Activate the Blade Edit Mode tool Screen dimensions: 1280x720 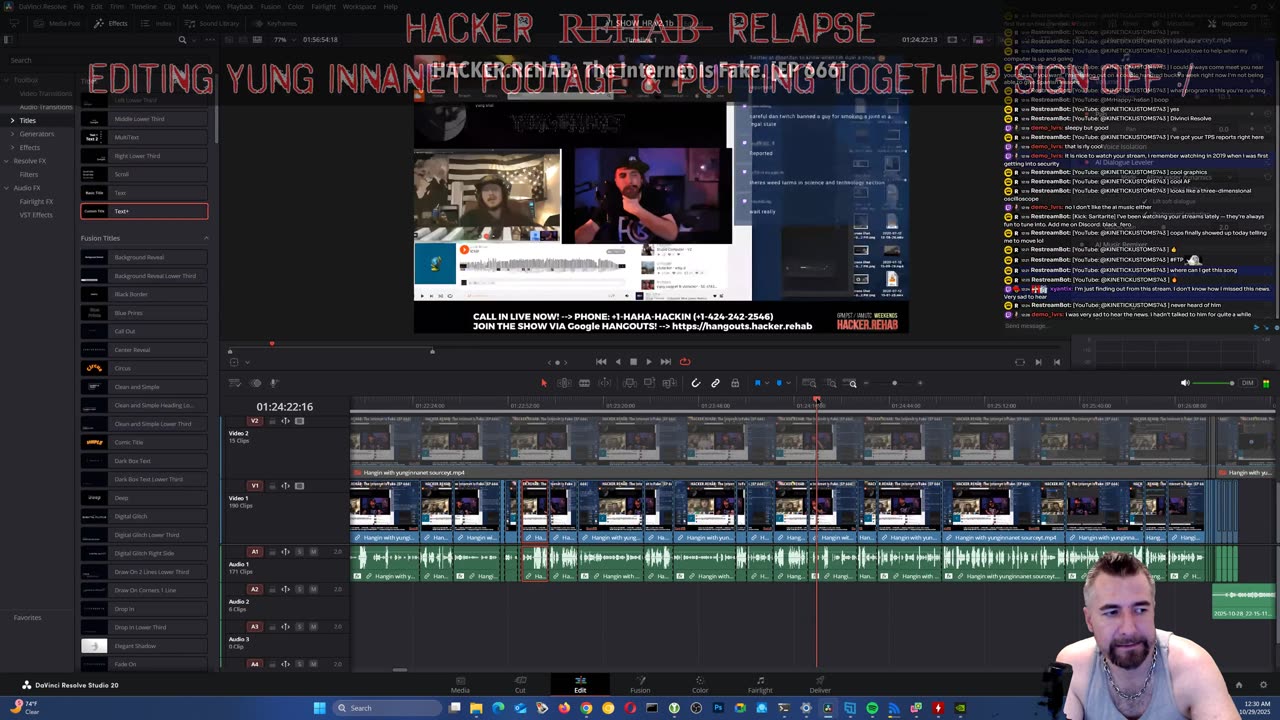584,383
